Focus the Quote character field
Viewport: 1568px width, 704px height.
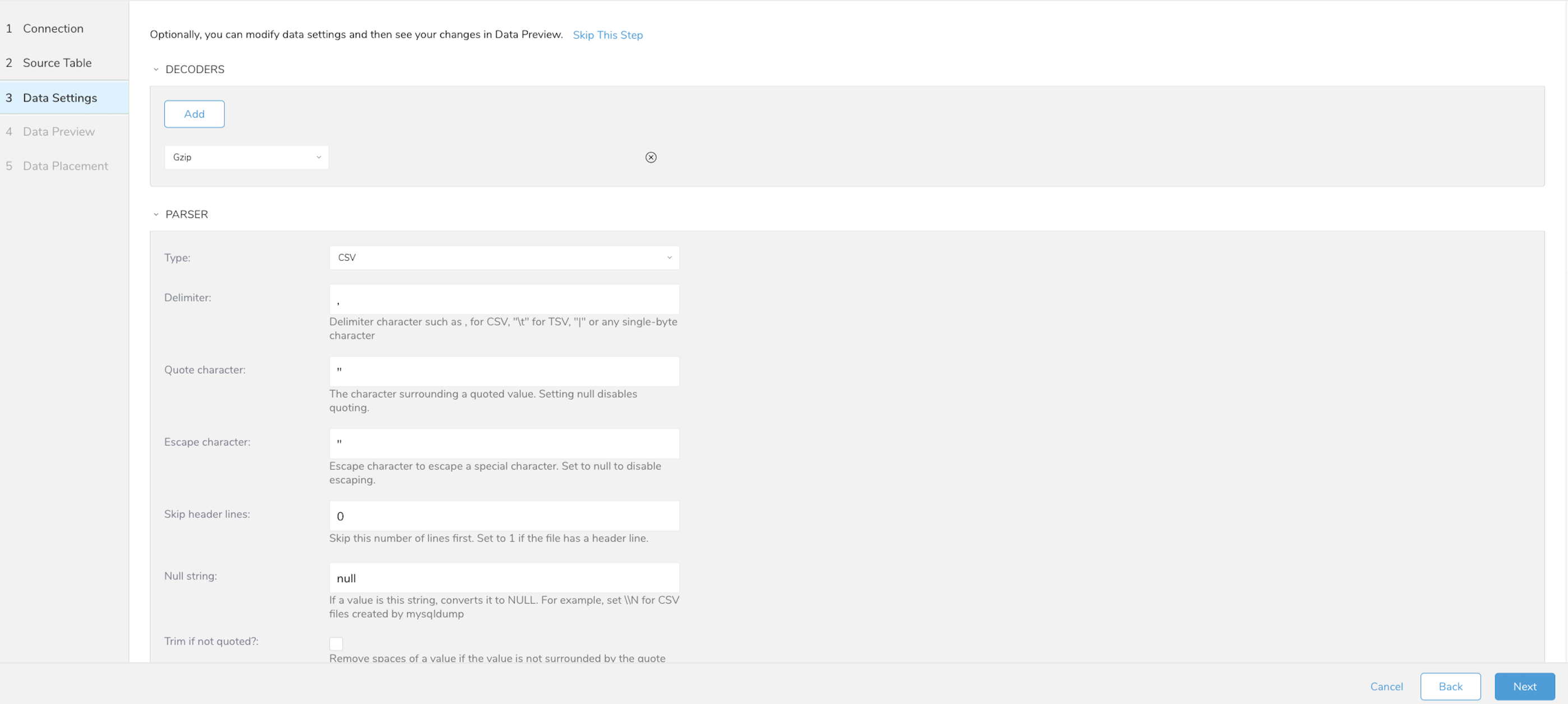coord(504,371)
